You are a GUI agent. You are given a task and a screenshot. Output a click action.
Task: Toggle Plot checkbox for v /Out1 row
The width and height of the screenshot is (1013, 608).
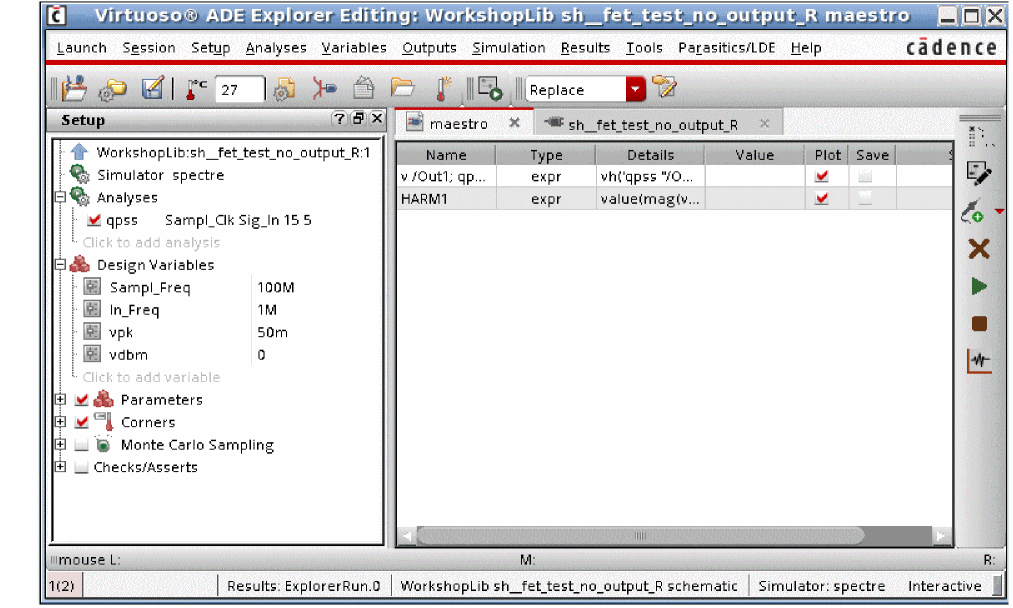822,176
